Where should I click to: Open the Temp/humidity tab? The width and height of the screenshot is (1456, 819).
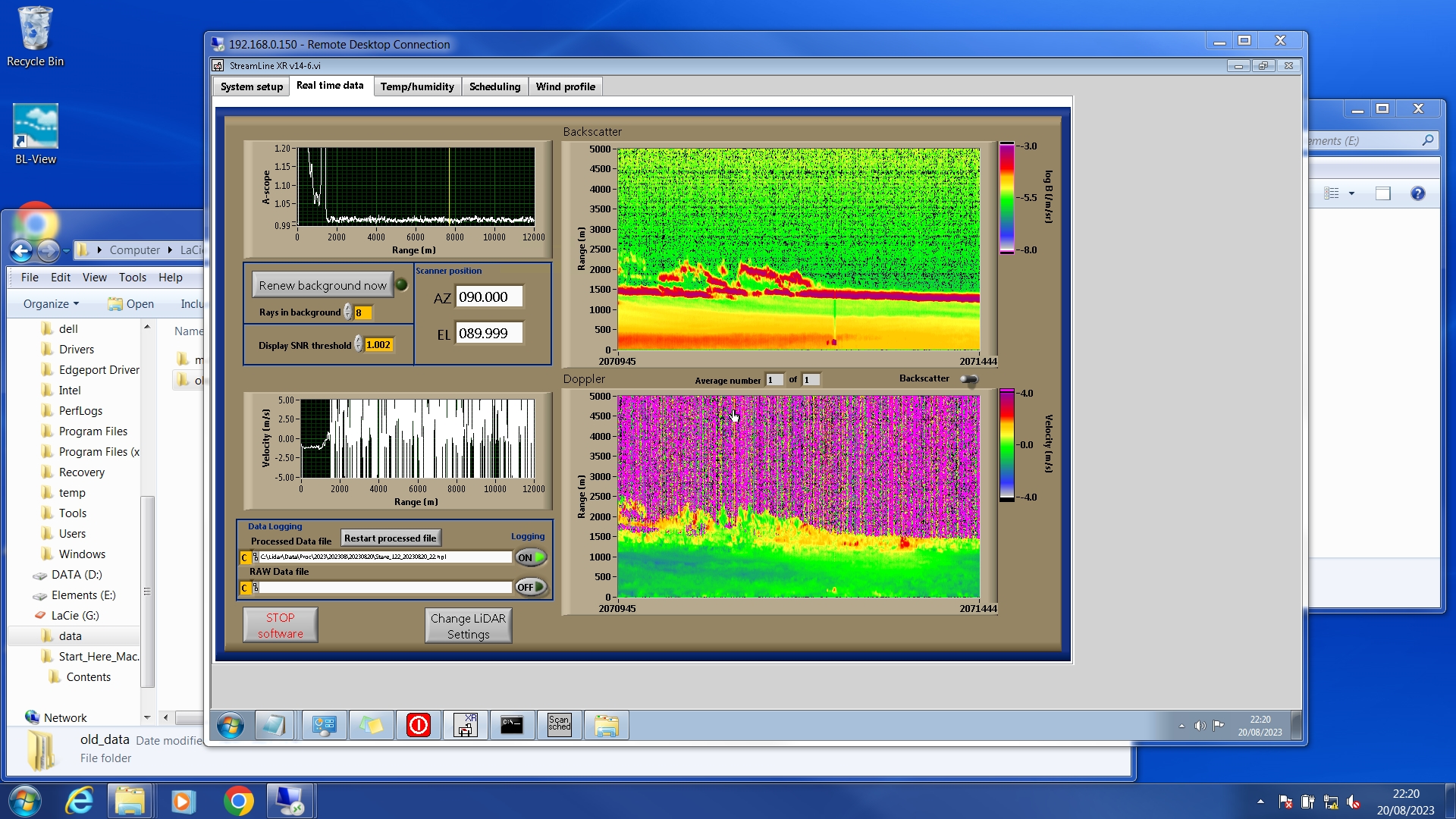pyautogui.click(x=417, y=86)
